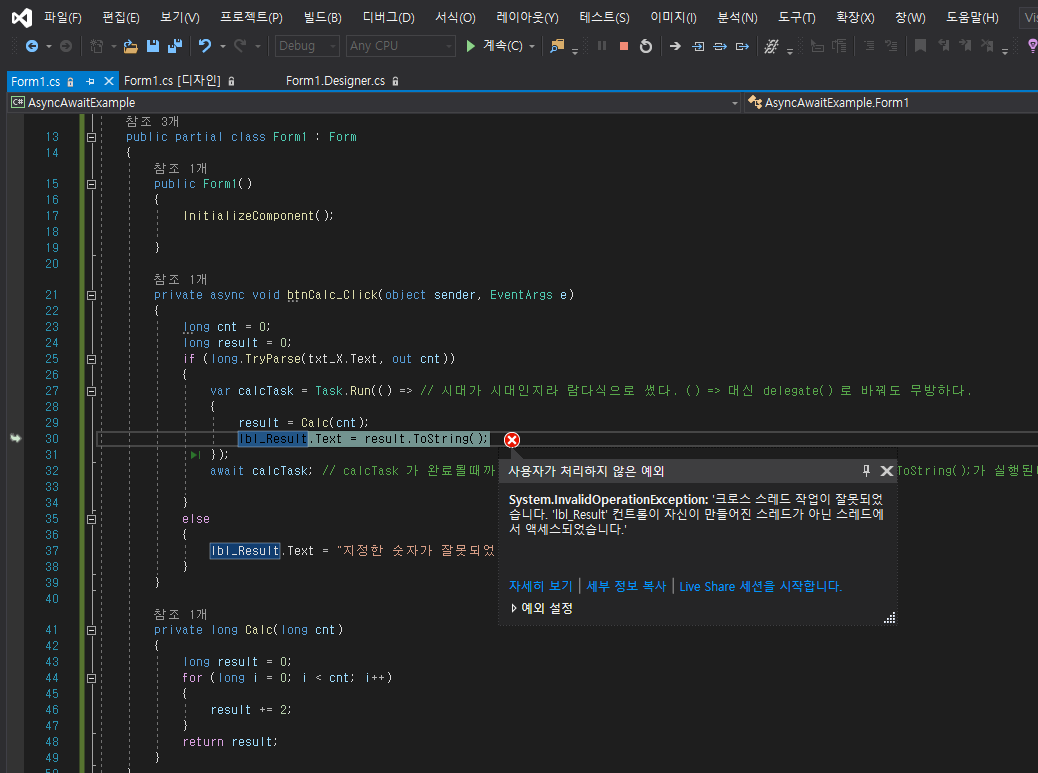
Task: Open the 분석(N) menu
Action: click(x=737, y=17)
